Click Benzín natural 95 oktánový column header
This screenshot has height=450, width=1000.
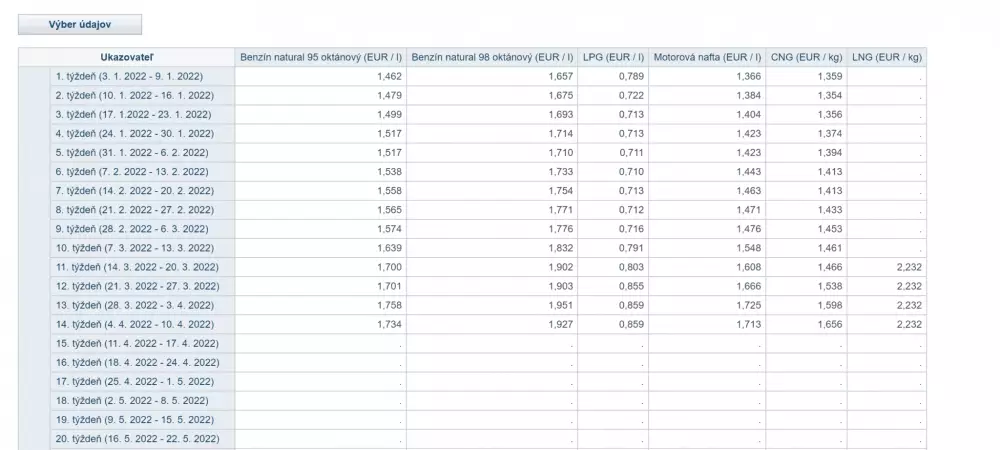(x=320, y=57)
